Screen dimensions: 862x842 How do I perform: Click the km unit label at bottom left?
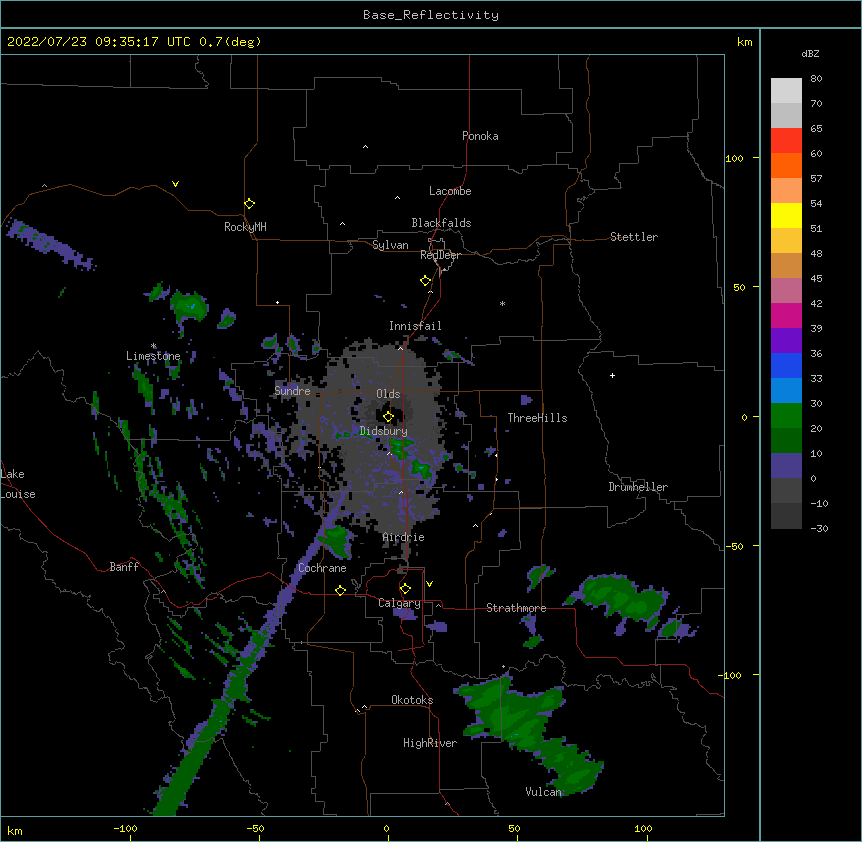[15, 830]
